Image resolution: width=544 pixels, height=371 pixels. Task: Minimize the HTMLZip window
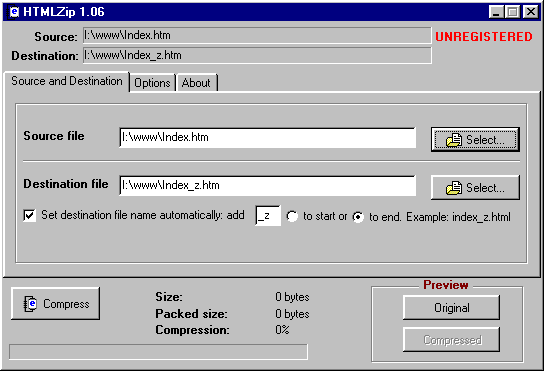coord(496,12)
